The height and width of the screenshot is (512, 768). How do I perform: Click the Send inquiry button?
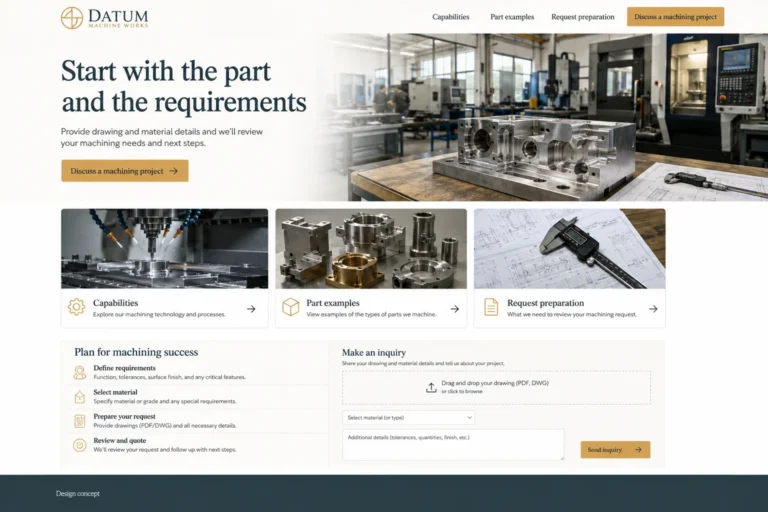pos(615,449)
